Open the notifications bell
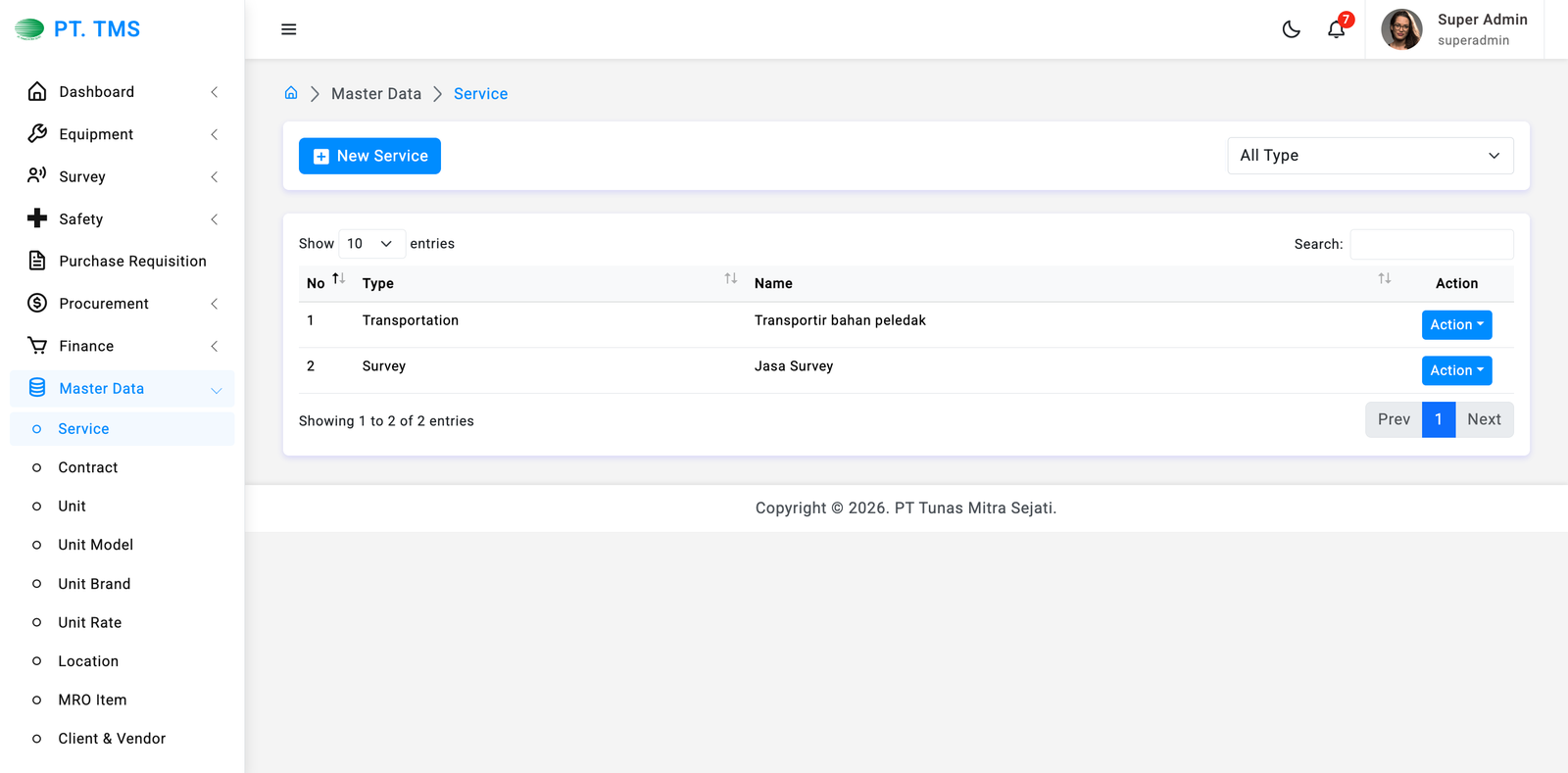 [1336, 29]
